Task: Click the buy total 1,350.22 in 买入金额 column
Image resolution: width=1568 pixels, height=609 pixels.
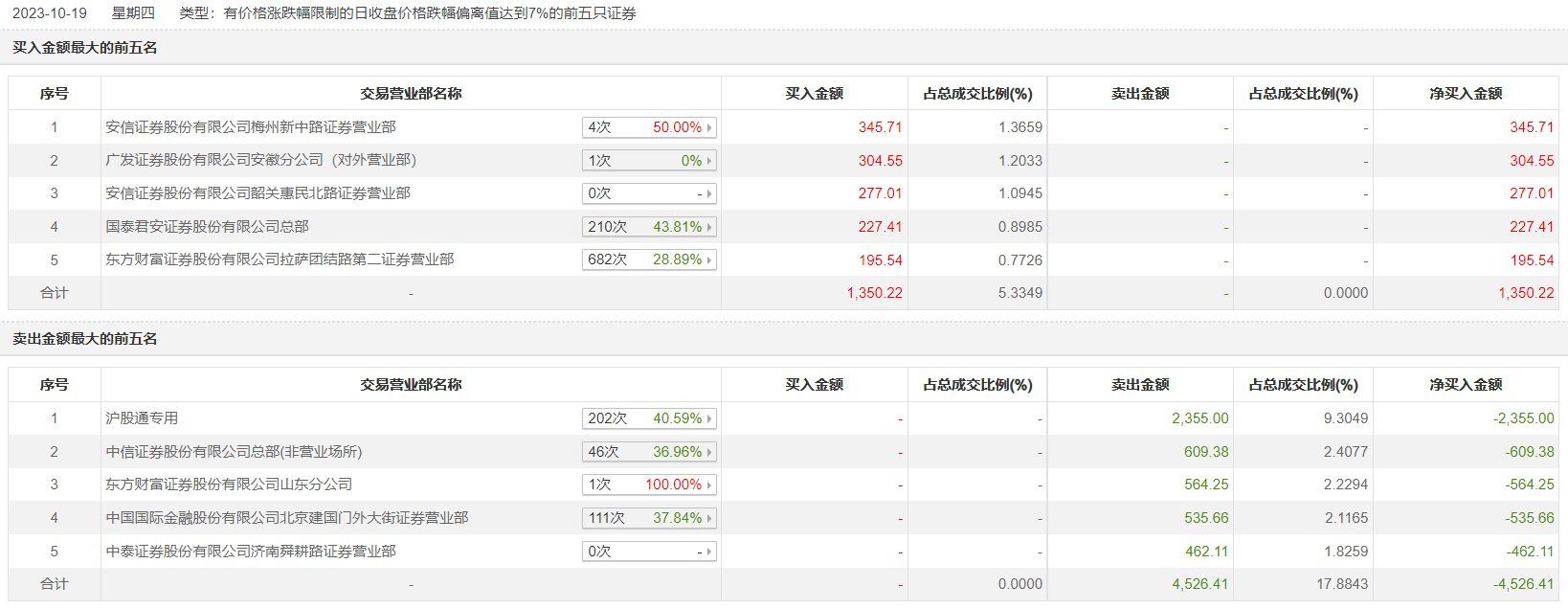Action: (x=875, y=293)
